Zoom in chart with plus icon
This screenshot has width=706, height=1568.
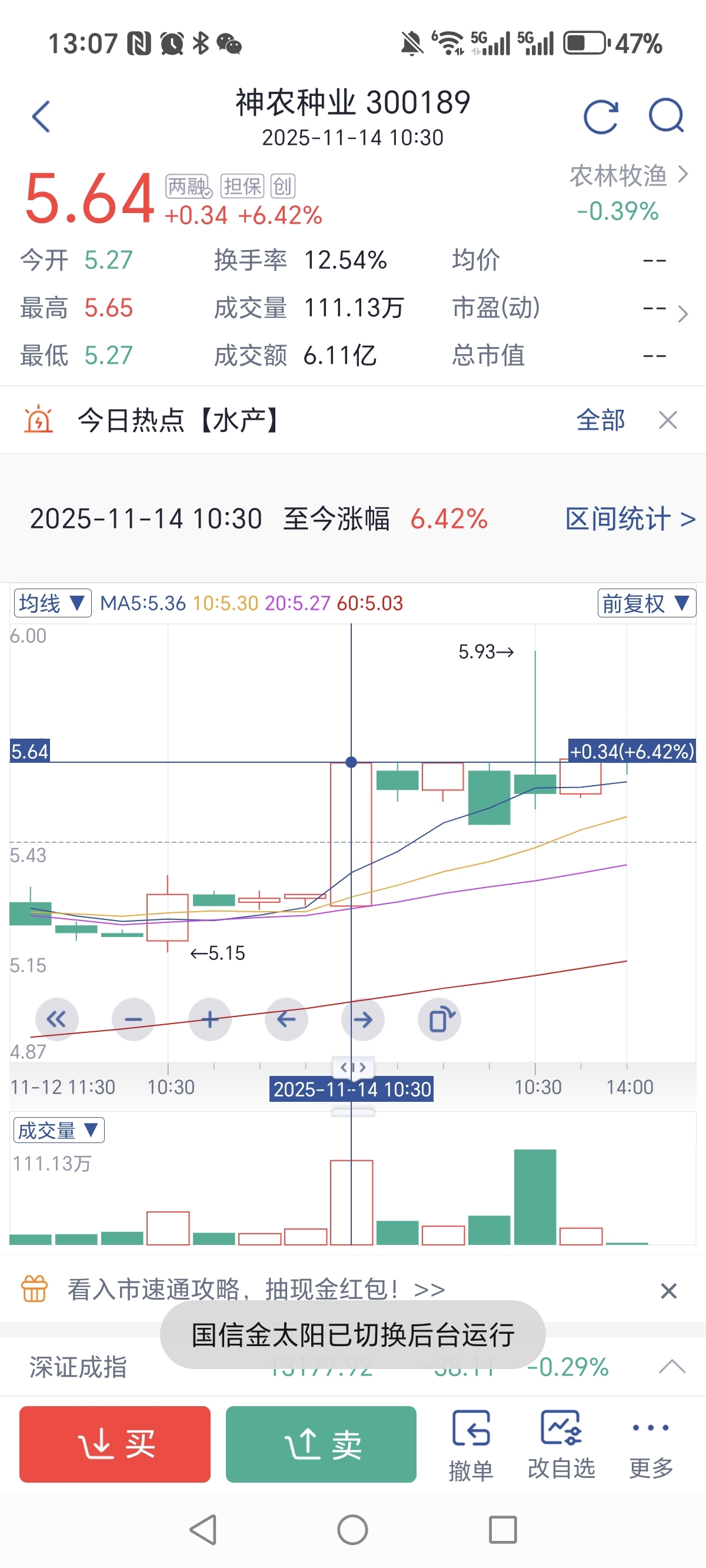(x=210, y=1019)
